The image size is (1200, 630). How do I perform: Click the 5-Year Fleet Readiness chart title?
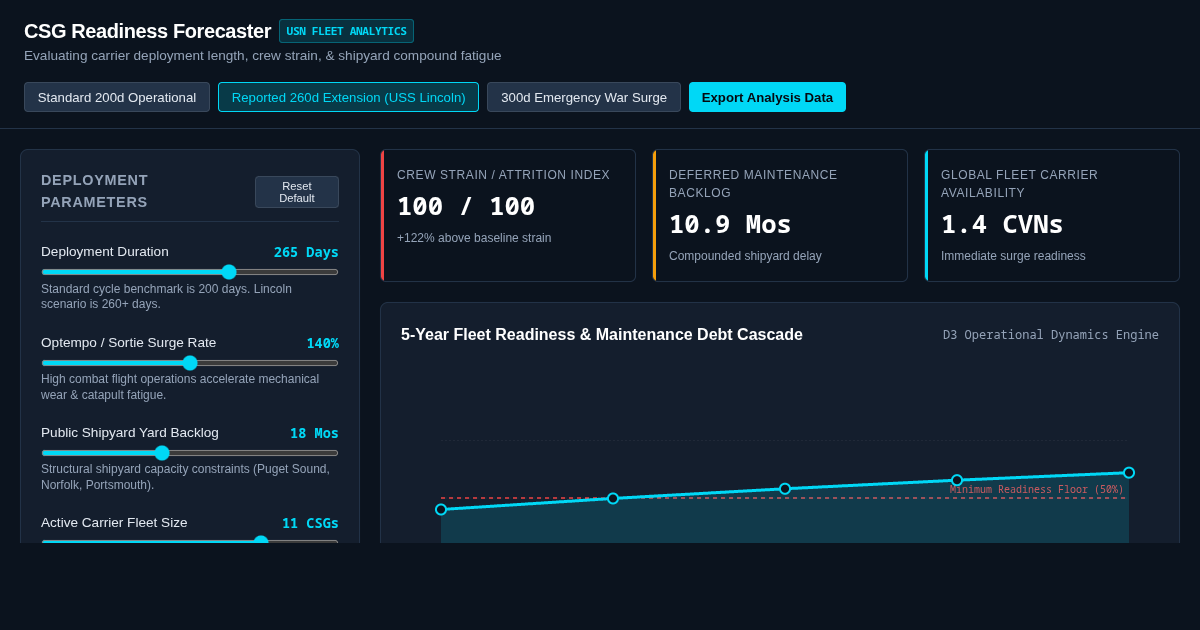pyautogui.click(x=602, y=335)
